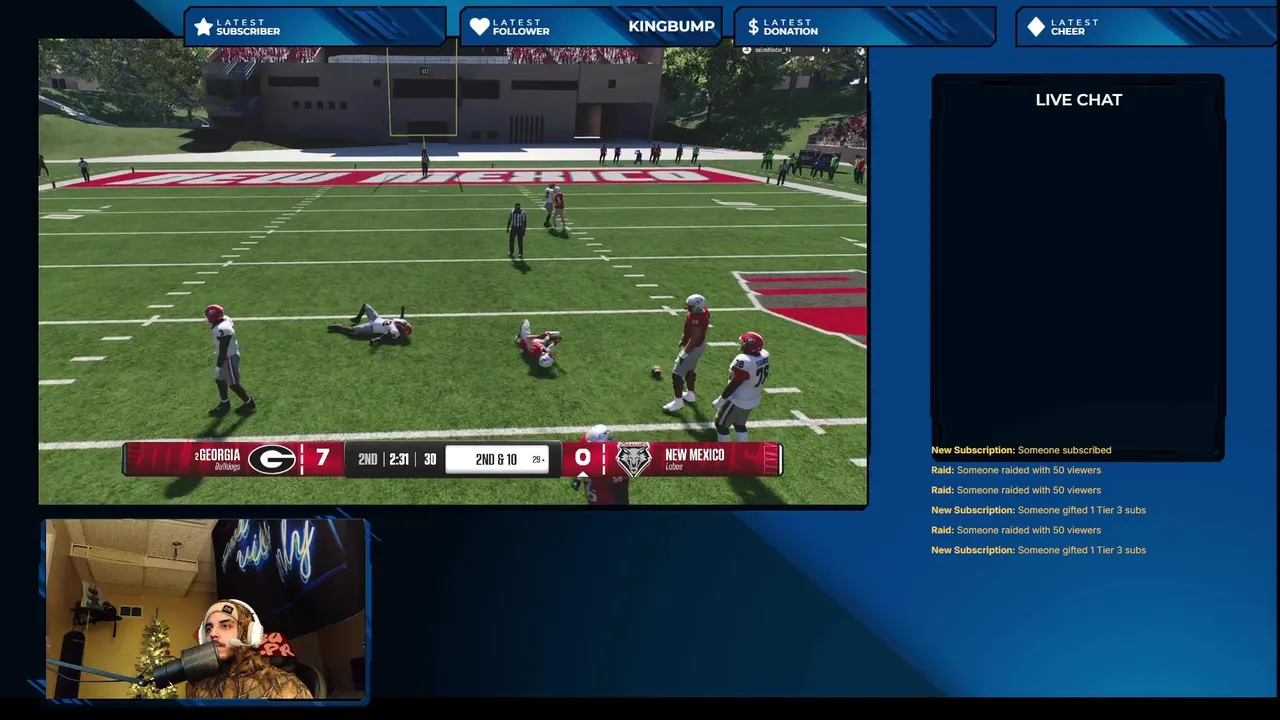The height and width of the screenshot is (720, 1280).
Task: Click the New Mexico Lobos team name
Action: pos(694,459)
